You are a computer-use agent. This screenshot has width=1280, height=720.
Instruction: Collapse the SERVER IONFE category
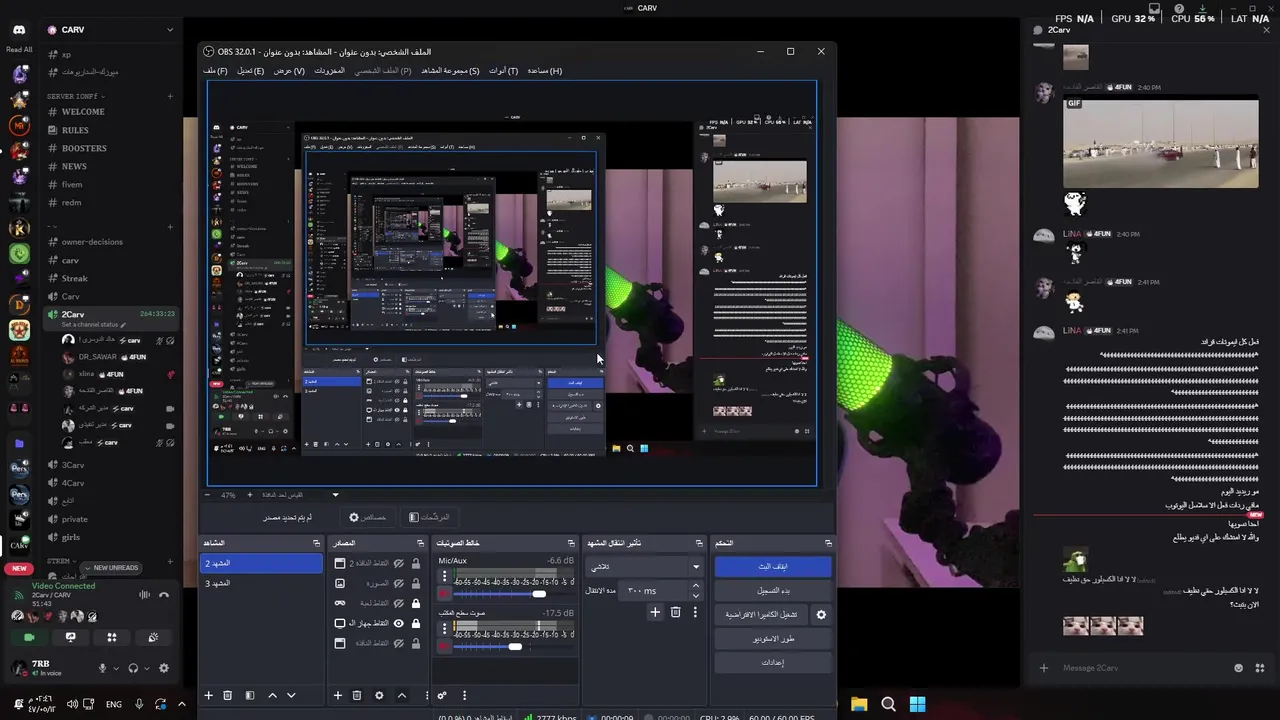click(75, 96)
